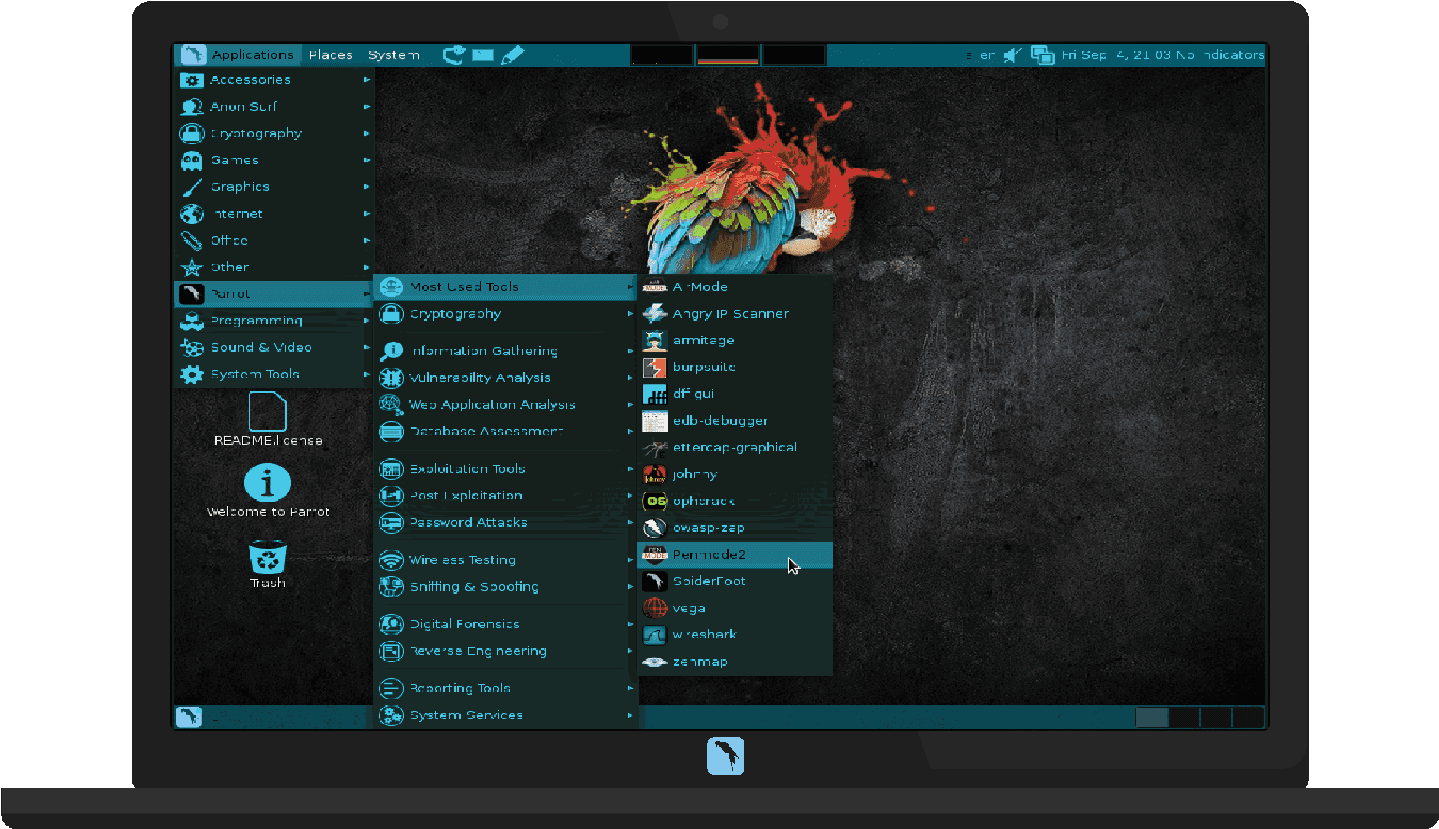Launch dff gui from tools list
Image resolution: width=1439 pixels, height=829 pixels.
pyautogui.click(x=735, y=394)
